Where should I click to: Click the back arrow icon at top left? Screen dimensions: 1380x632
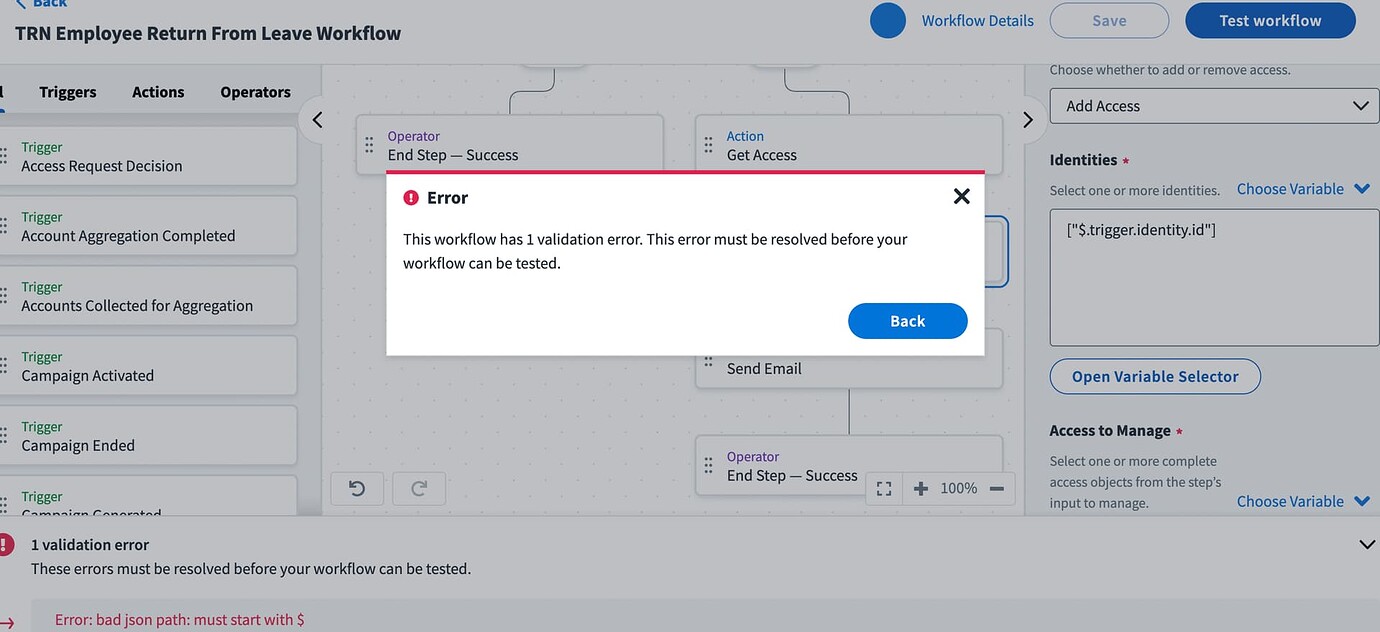click(22, 4)
